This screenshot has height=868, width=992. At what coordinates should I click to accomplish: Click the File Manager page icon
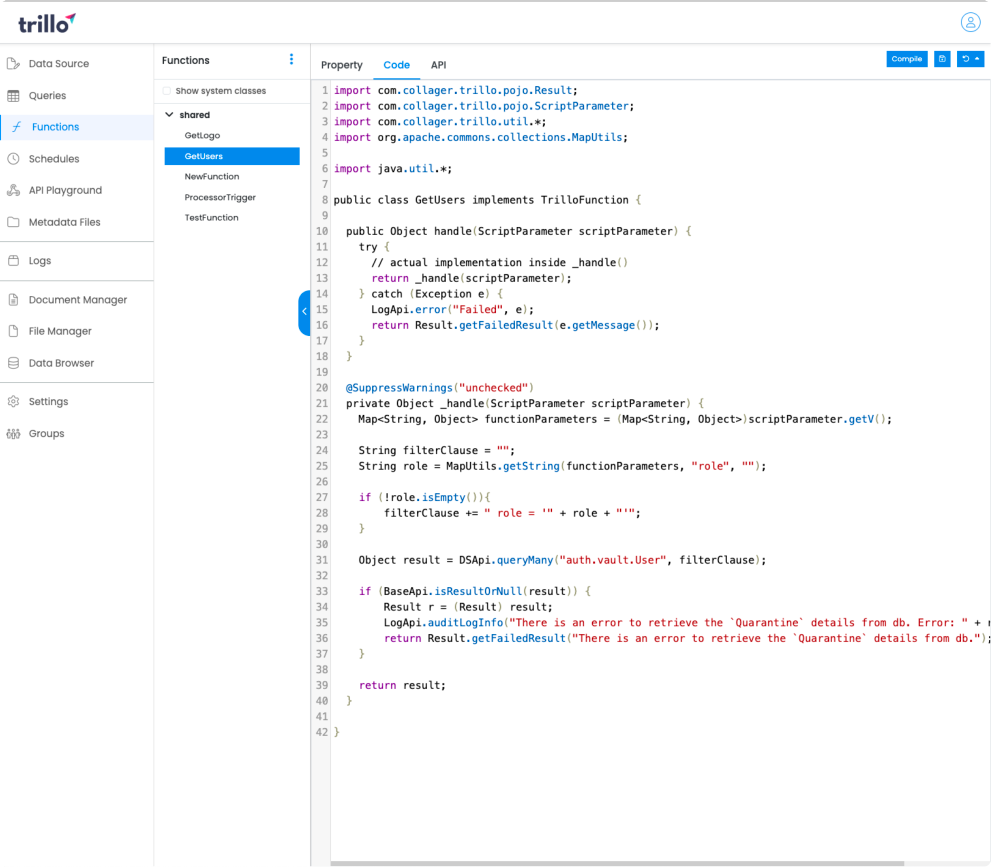click(13, 331)
